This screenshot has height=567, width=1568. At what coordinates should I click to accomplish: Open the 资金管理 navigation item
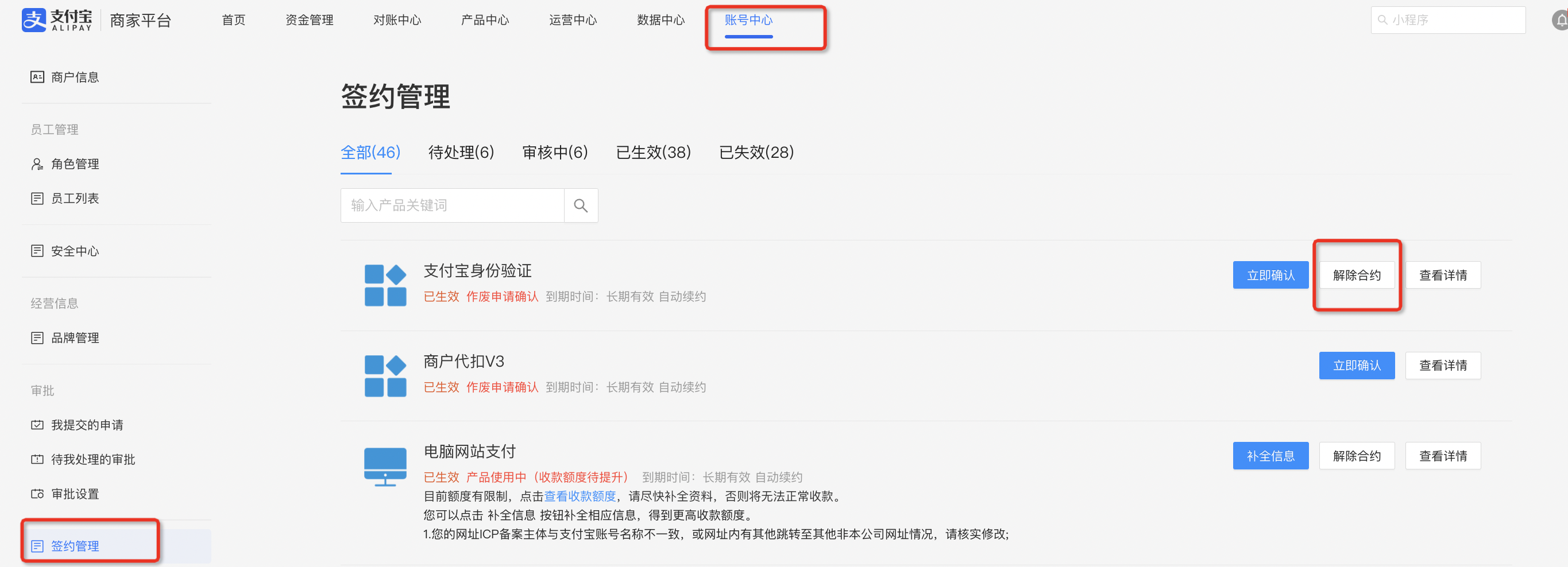click(309, 20)
